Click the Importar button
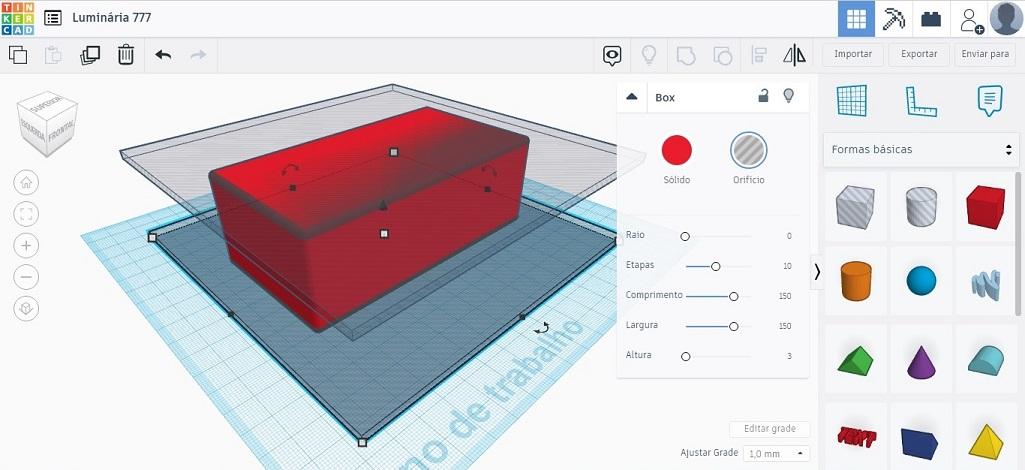The height and width of the screenshot is (470, 1025). [x=852, y=54]
